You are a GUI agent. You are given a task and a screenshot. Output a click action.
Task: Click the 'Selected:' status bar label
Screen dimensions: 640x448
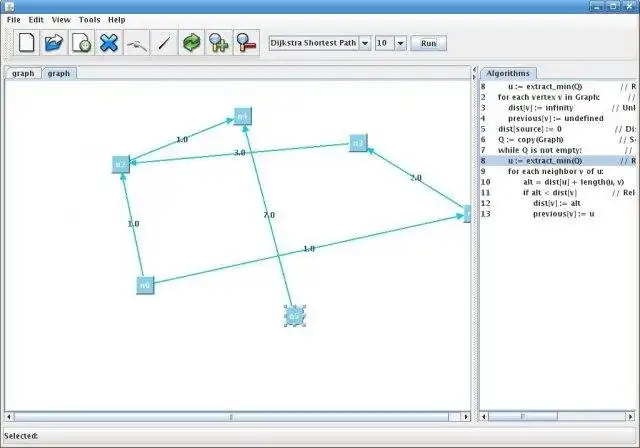[x=21, y=436]
